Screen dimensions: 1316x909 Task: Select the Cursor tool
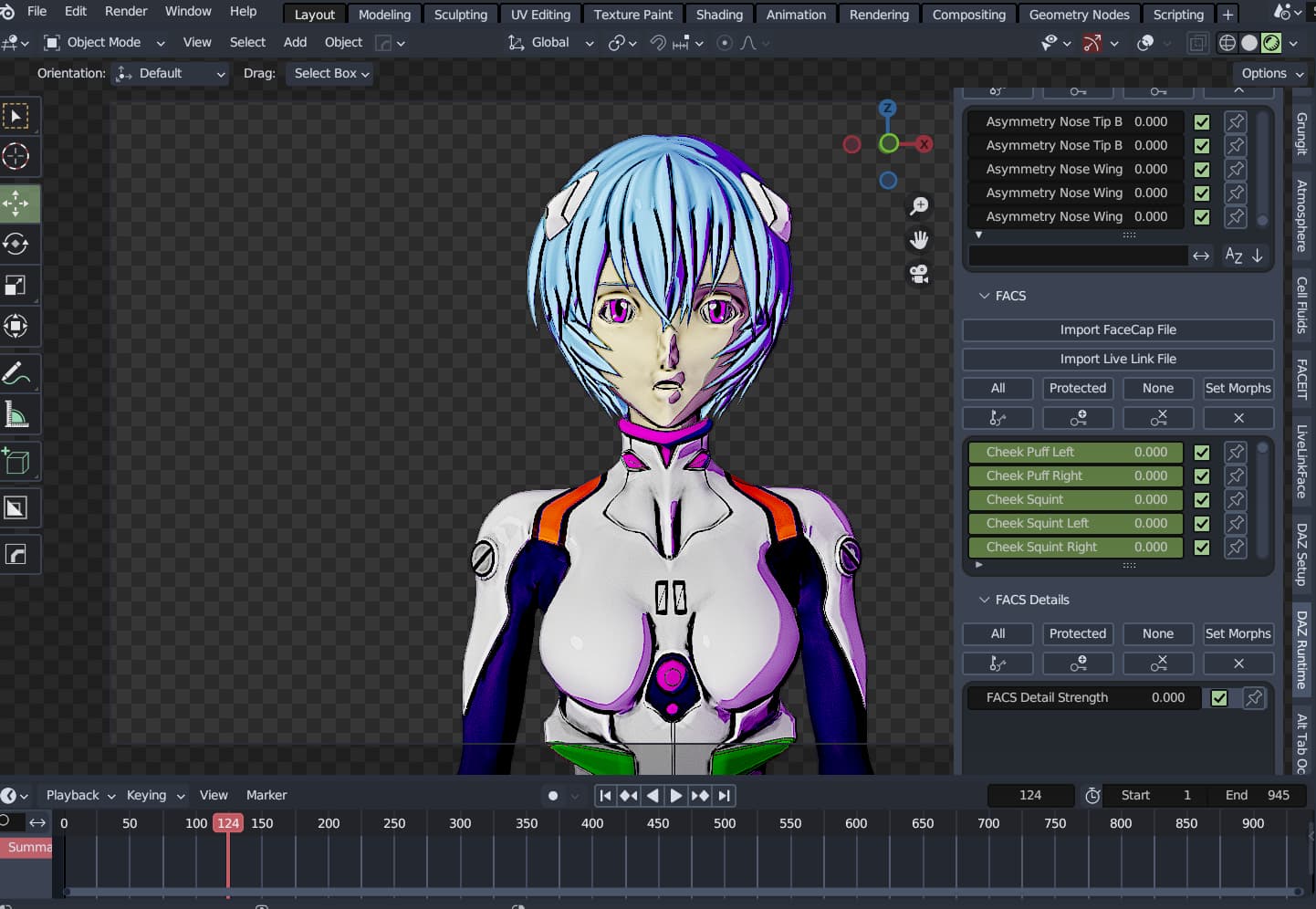(16, 157)
